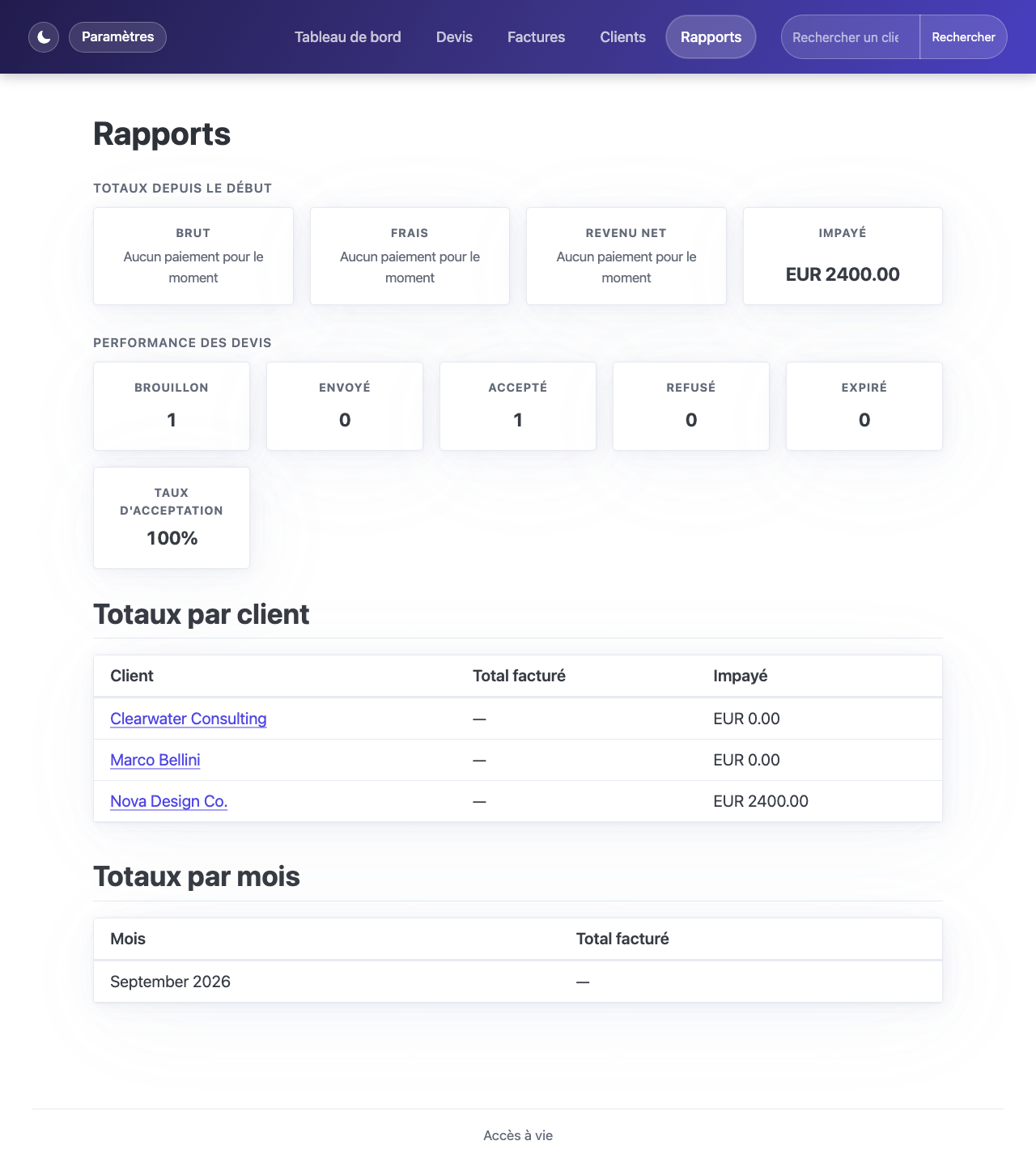This screenshot has width=1036, height=1162.
Task: Click the Accès à vie footer text
Action: [518, 1135]
